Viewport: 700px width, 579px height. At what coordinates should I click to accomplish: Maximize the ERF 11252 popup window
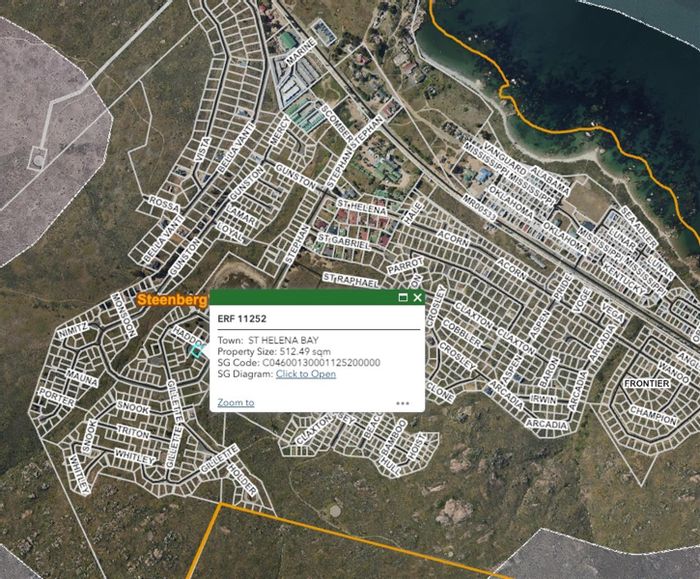click(x=403, y=297)
